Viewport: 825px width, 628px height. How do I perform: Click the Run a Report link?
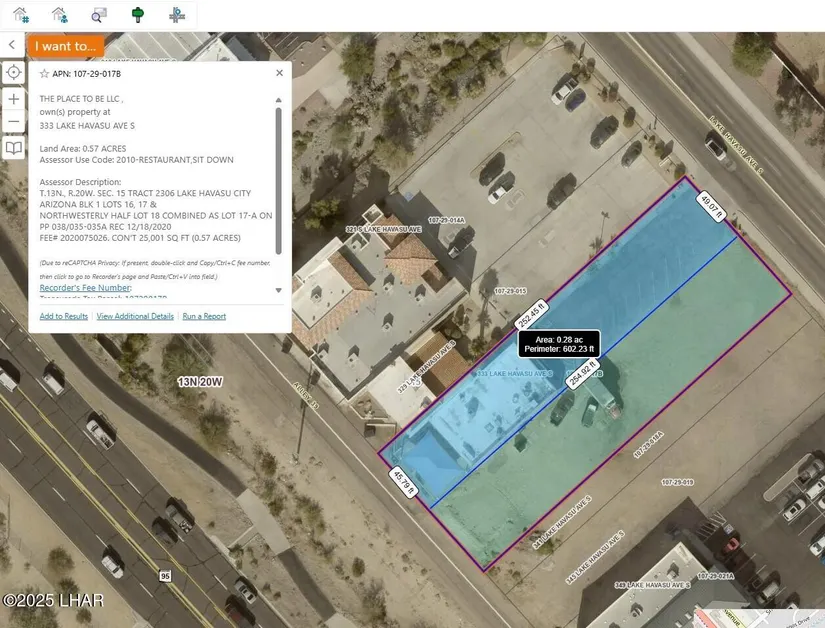click(x=204, y=316)
